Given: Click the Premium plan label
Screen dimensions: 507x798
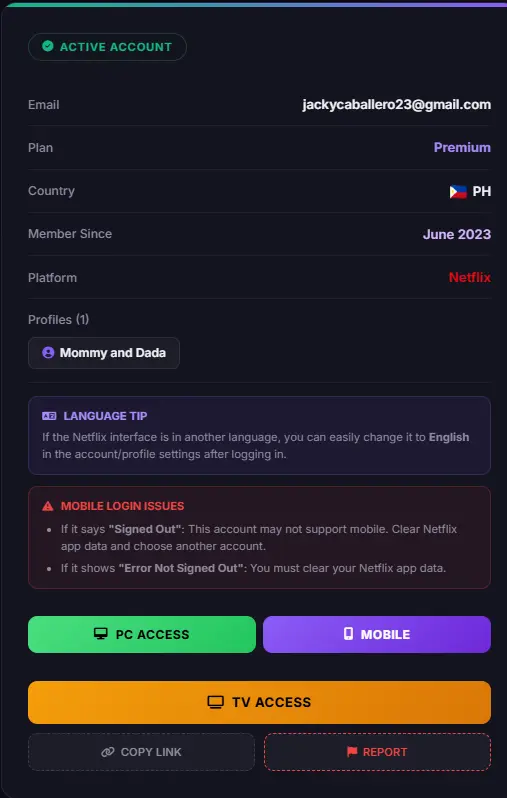Looking at the screenshot, I should point(462,148).
